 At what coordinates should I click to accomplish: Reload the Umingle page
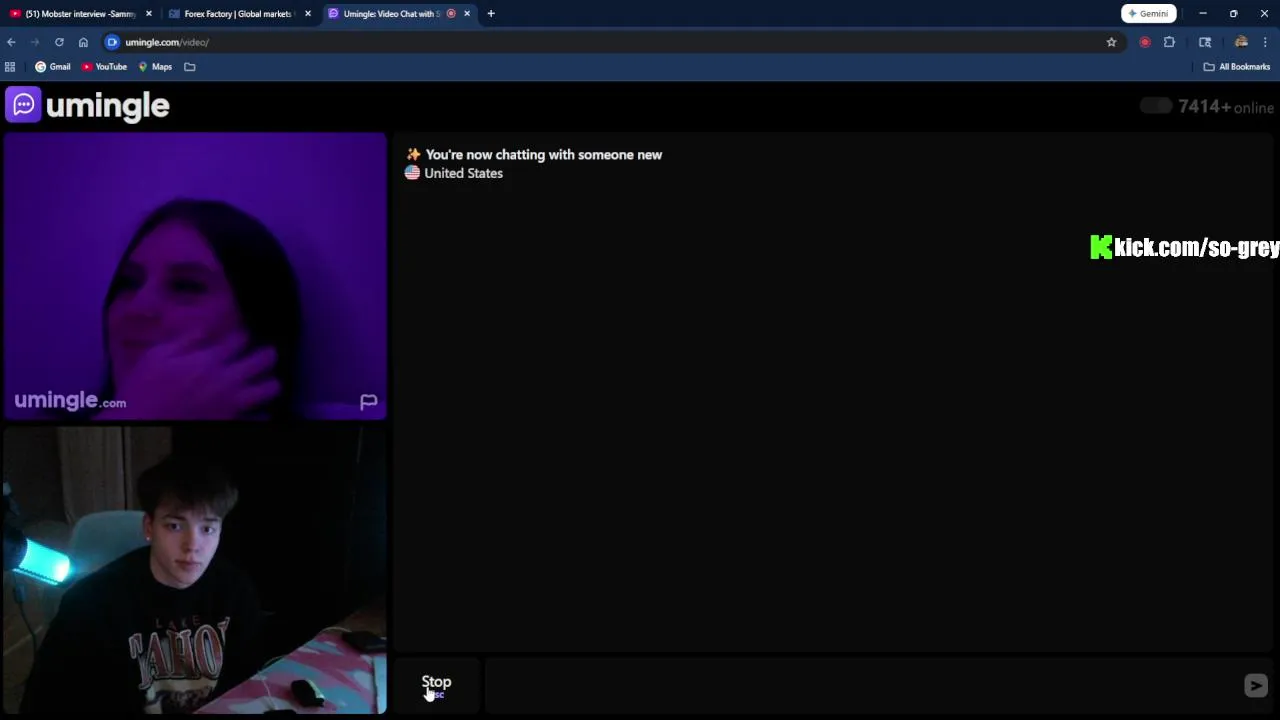[59, 42]
